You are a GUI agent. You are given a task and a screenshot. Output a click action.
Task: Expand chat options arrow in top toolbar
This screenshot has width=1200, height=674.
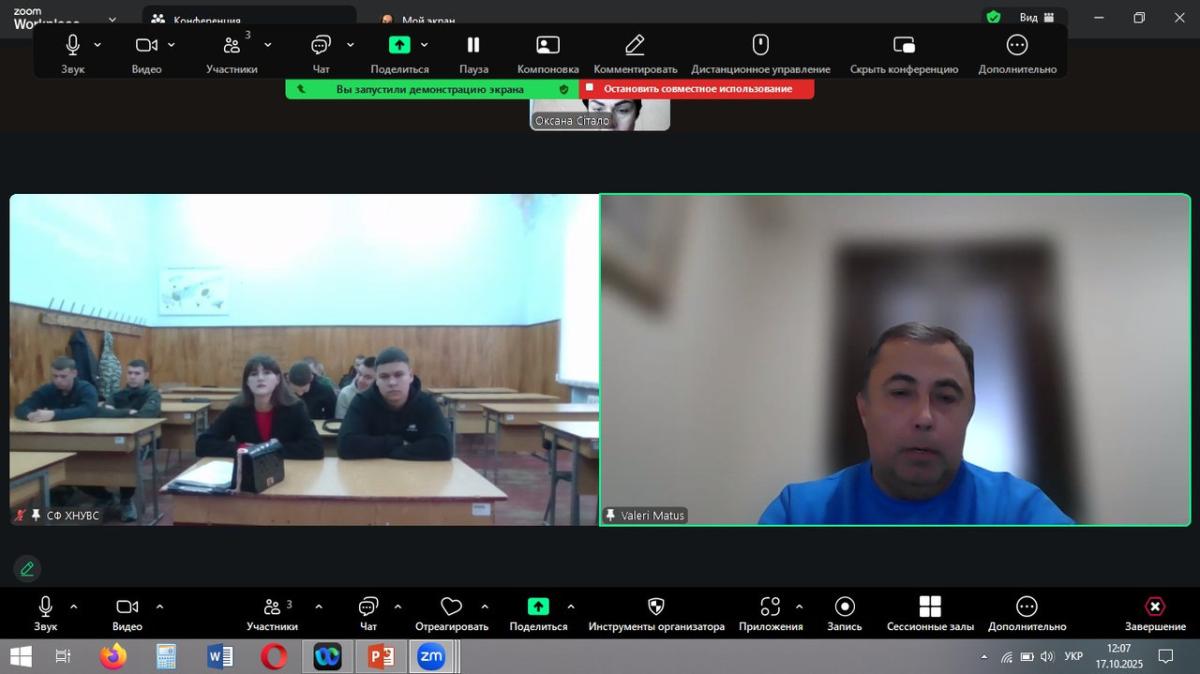350,45
